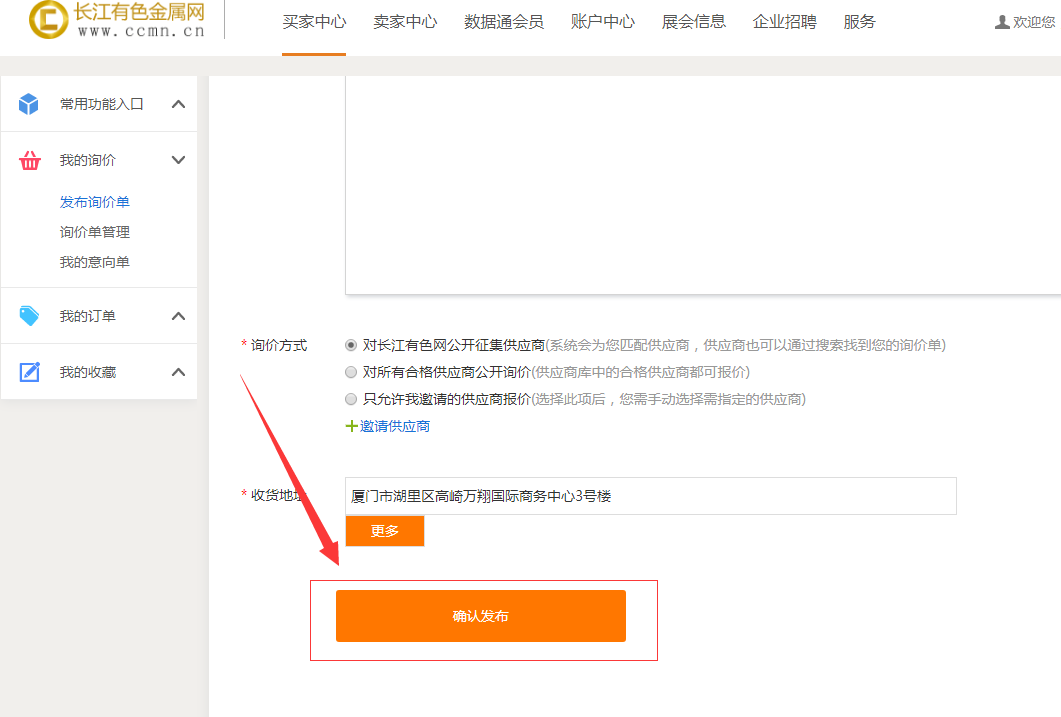This screenshot has height=717, width=1061.
Task: Click the orange 更多 button
Action: [x=385, y=531]
